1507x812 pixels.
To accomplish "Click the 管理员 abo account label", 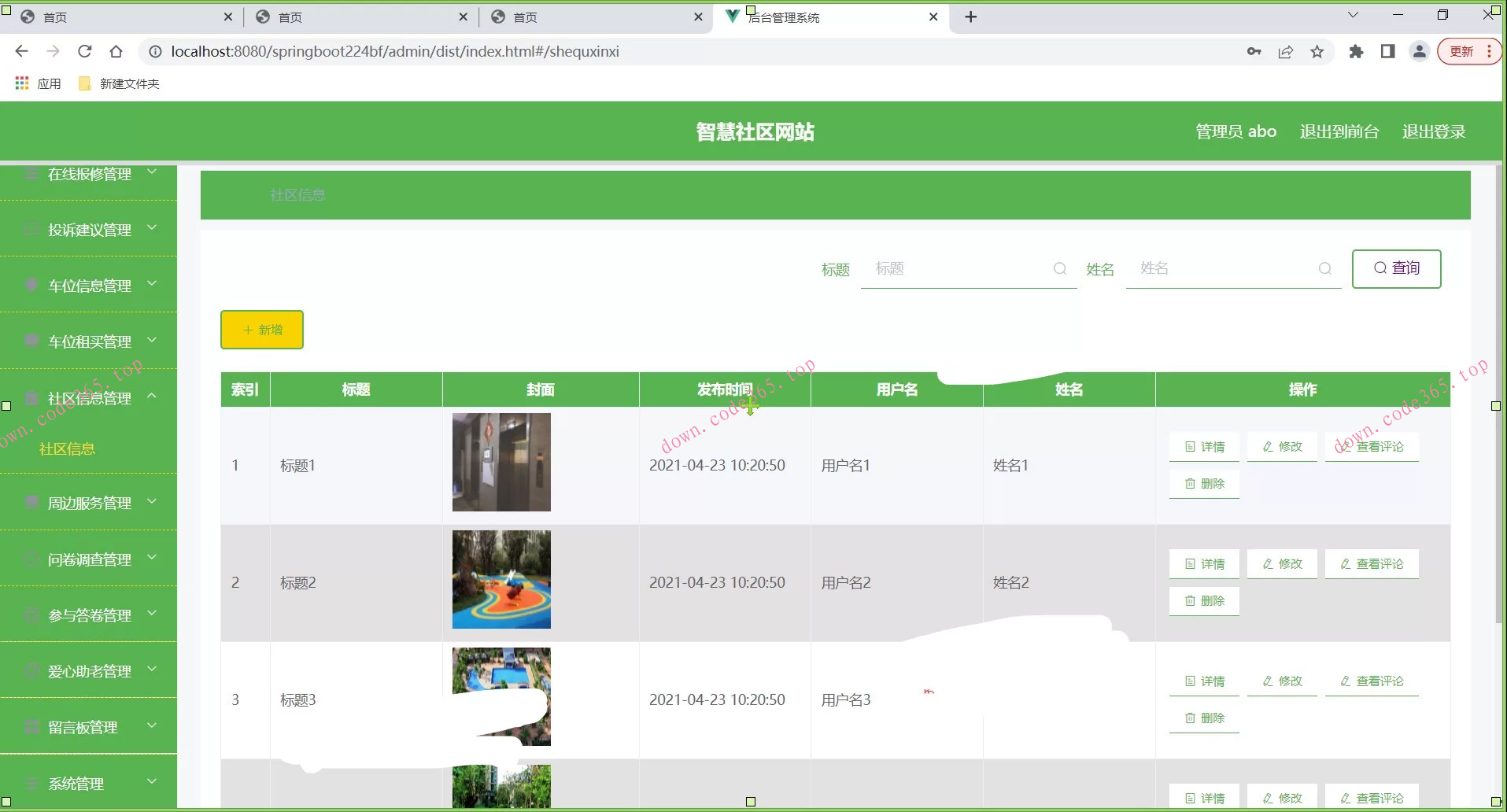I will 1236,131.
